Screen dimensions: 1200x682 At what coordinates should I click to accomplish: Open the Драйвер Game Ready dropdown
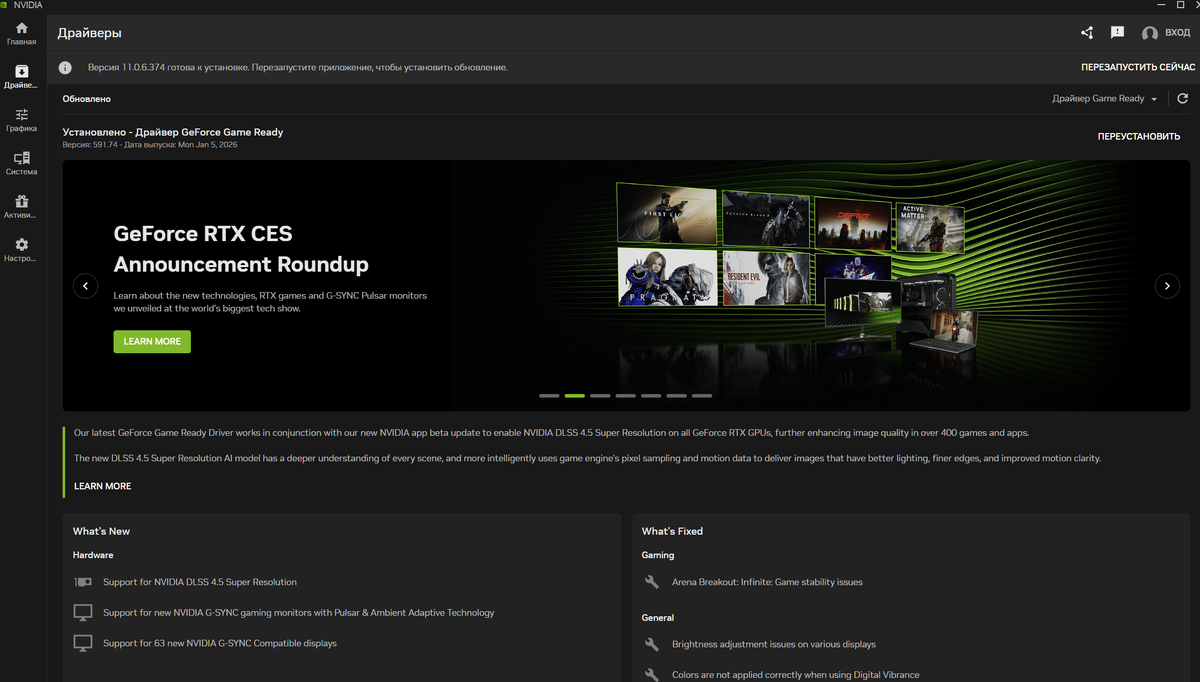(1104, 99)
